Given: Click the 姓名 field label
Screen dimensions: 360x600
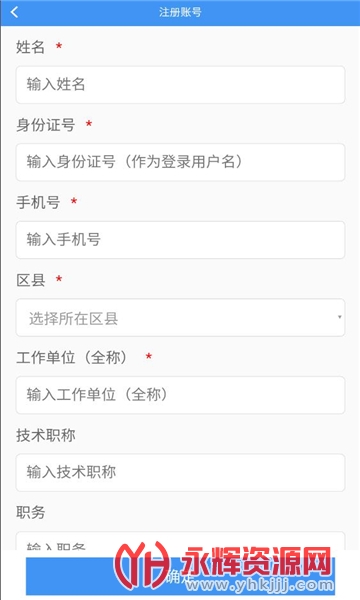Looking at the screenshot, I should (x=31, y=47).
